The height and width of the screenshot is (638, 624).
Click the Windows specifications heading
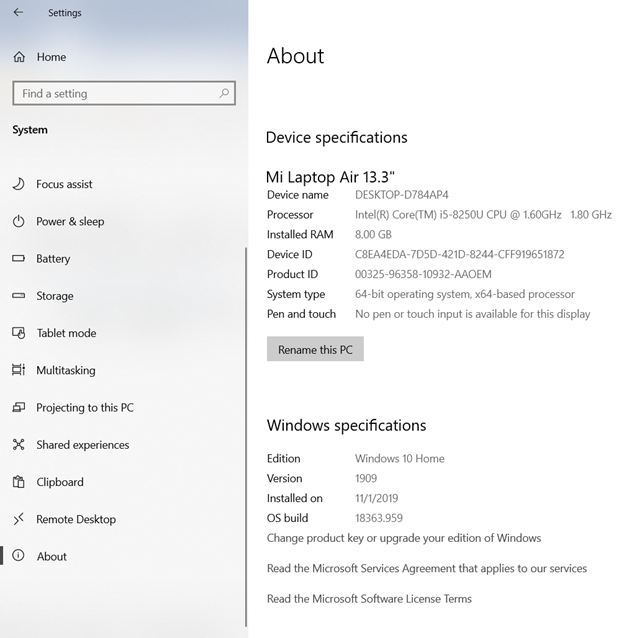(346, 426)
